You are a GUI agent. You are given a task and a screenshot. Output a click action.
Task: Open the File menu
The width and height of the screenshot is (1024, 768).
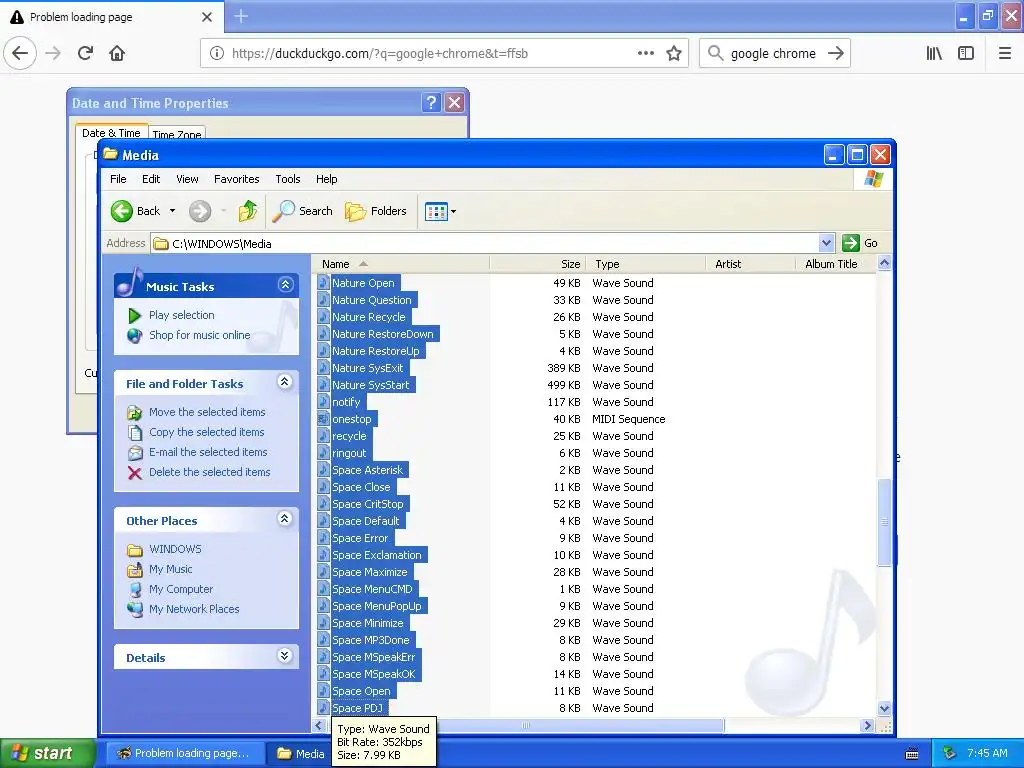(x=118, y=179)
